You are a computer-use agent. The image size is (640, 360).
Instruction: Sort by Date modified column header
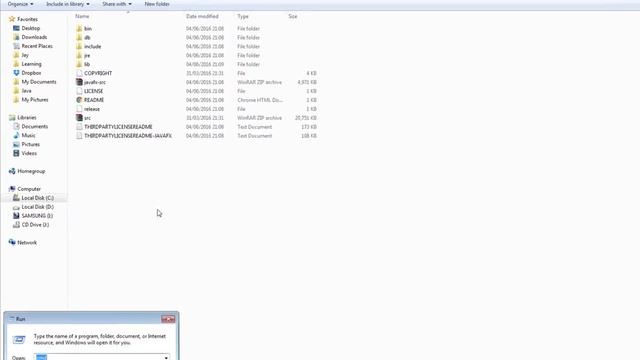click(x=202, y=16)
